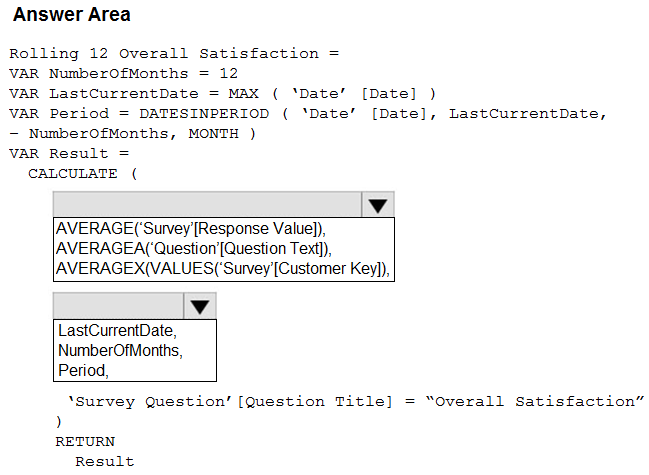Select LastCurrentDate in the second option list

coord(117,330)
